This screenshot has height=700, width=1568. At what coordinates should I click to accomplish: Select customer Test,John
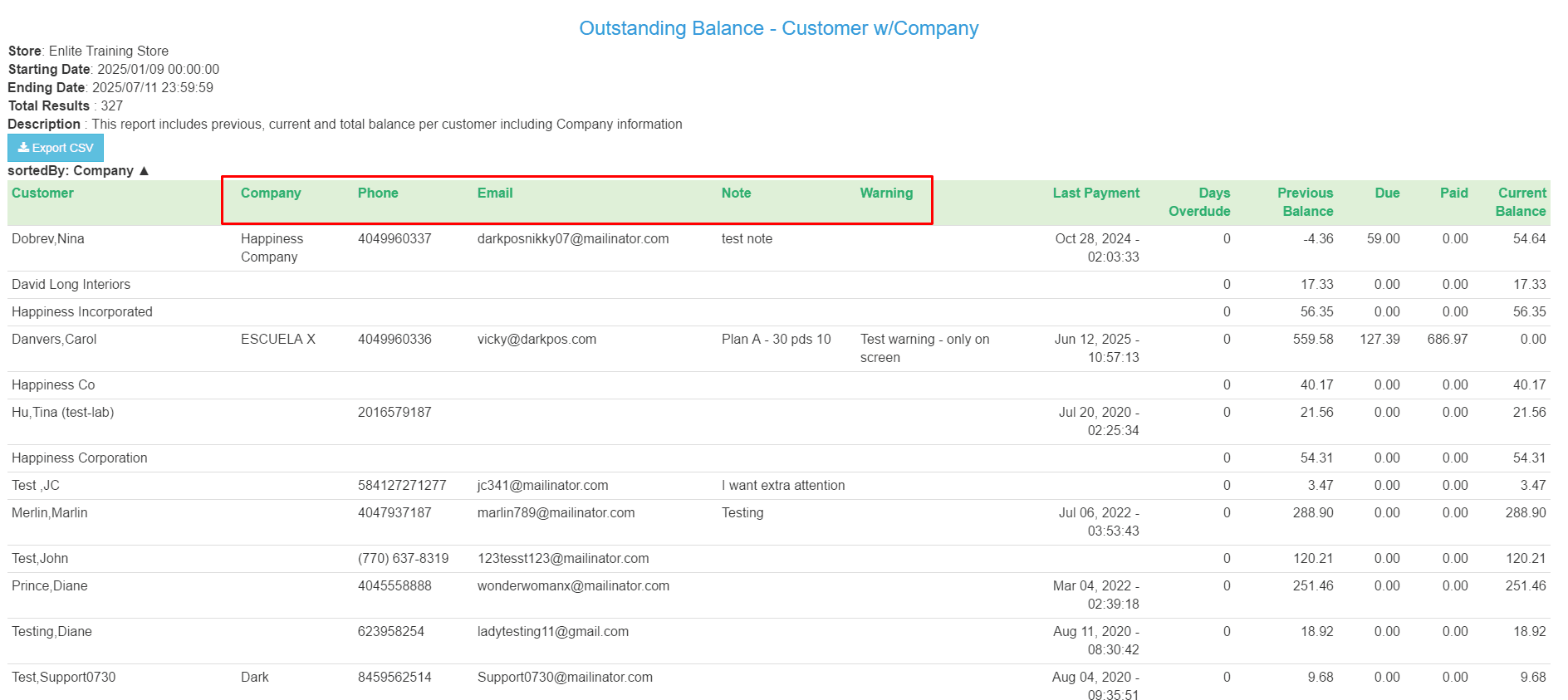click(40, 558)
